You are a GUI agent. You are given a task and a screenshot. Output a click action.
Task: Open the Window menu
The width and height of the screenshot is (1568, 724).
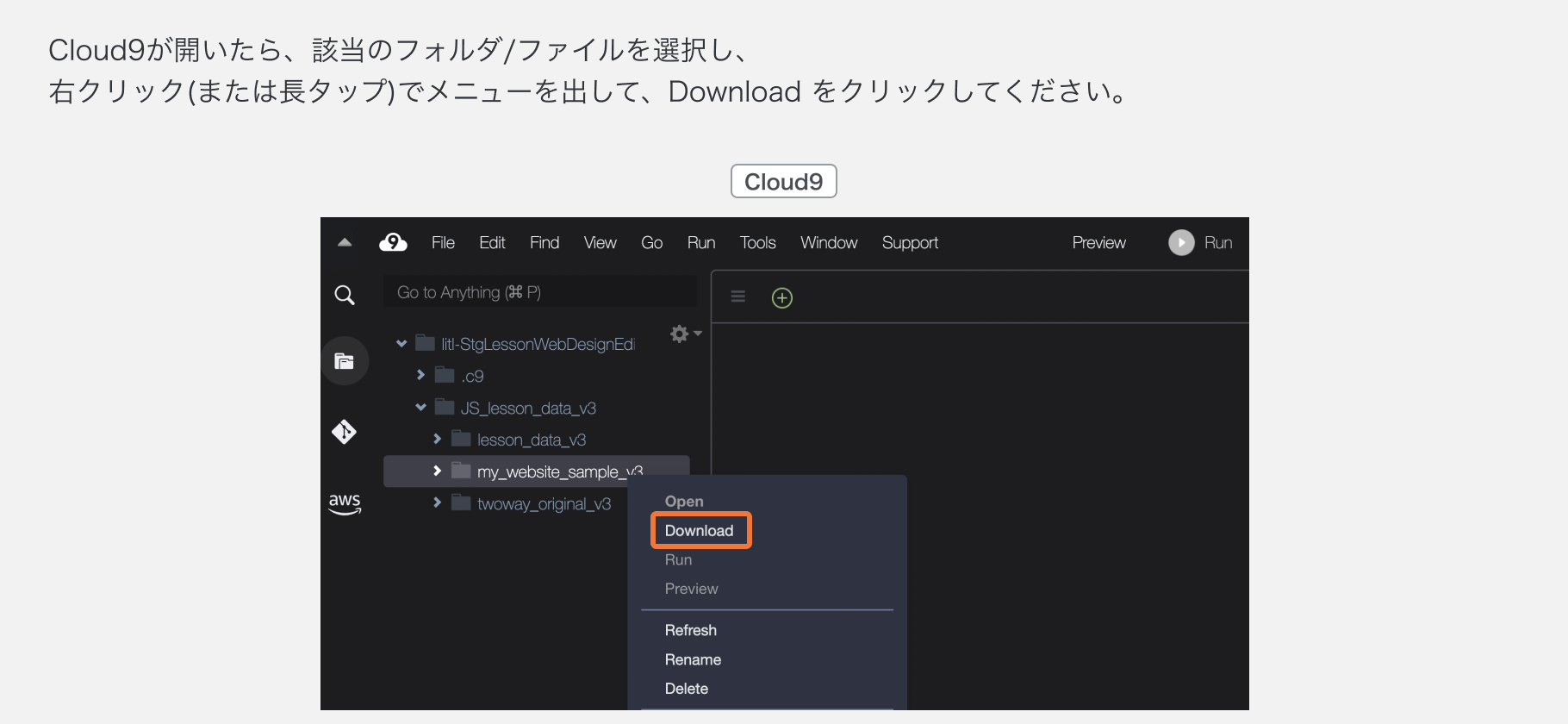829,243
